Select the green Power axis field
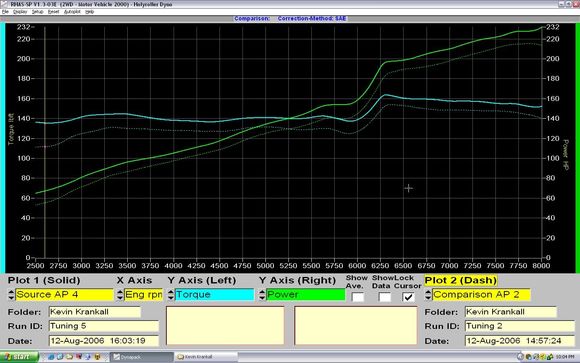Viewport: 580px width, 363px height. coord(306,295)
